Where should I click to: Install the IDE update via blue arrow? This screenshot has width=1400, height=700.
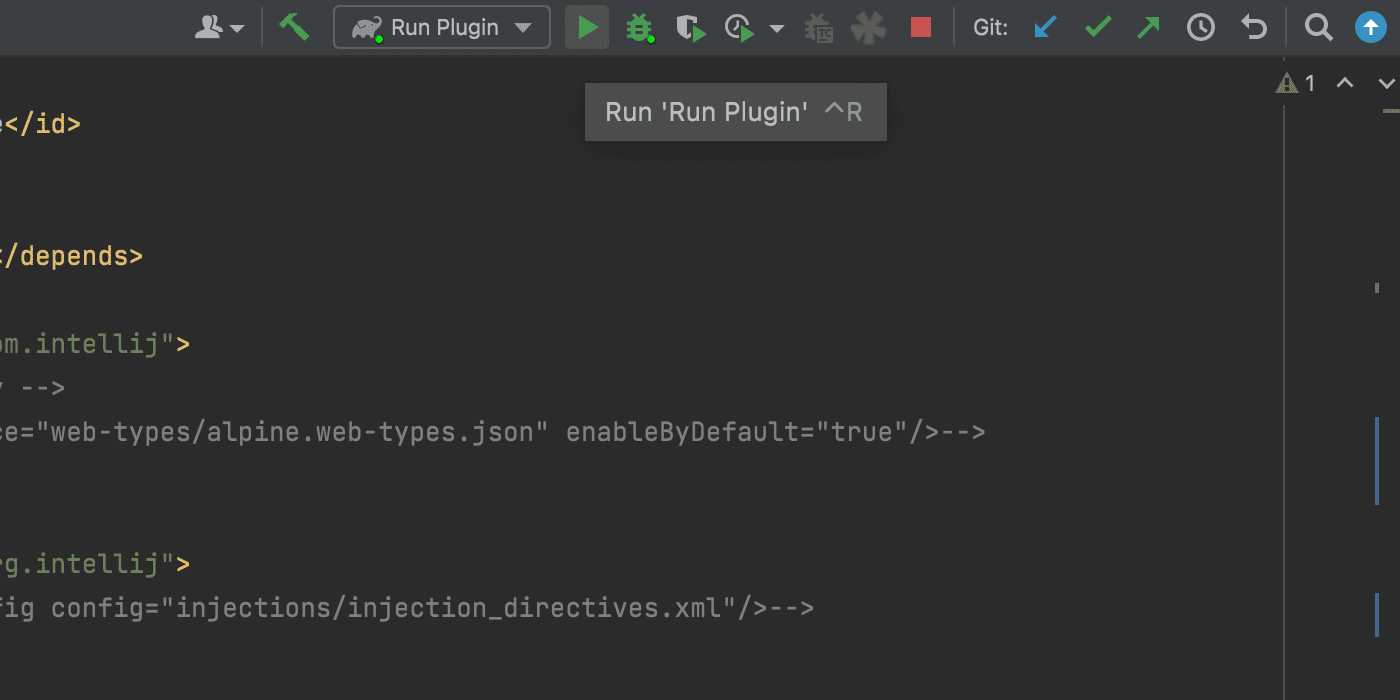(1370, 27)
